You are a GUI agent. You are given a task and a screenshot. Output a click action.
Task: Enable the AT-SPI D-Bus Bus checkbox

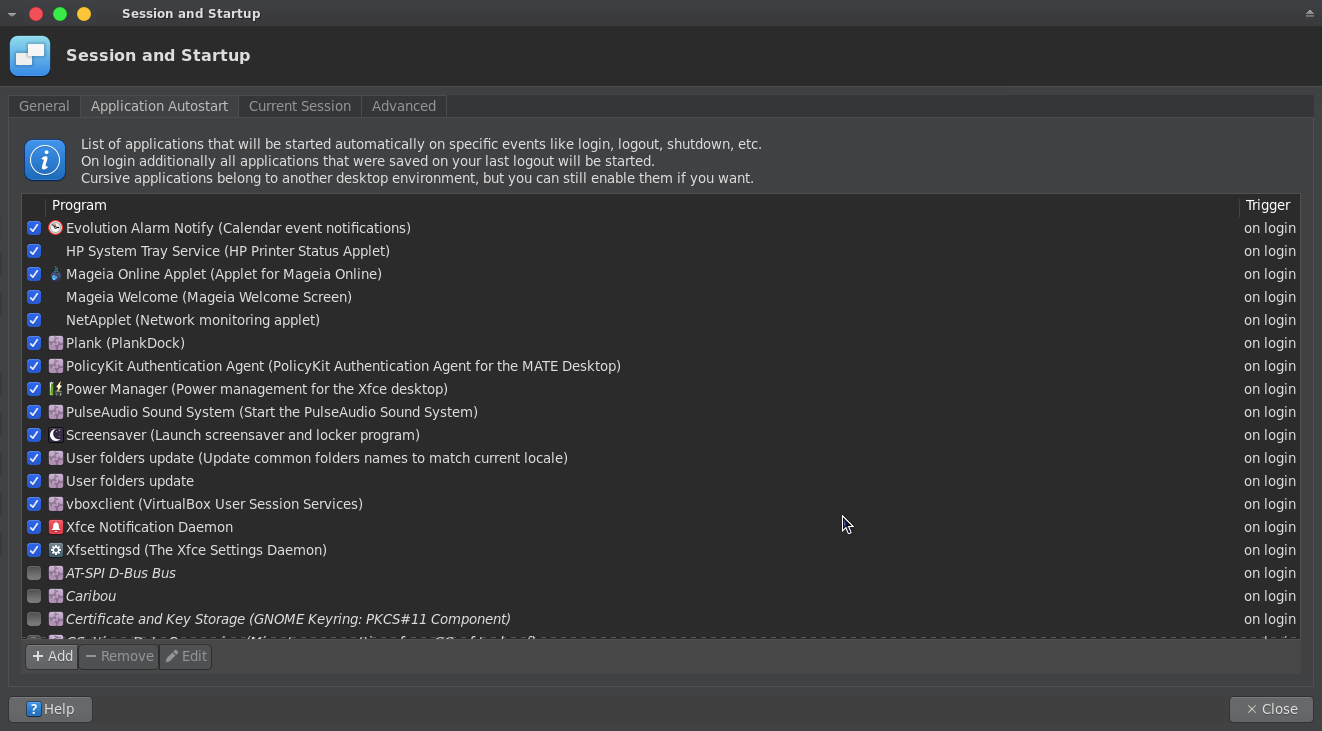[34, 573]
